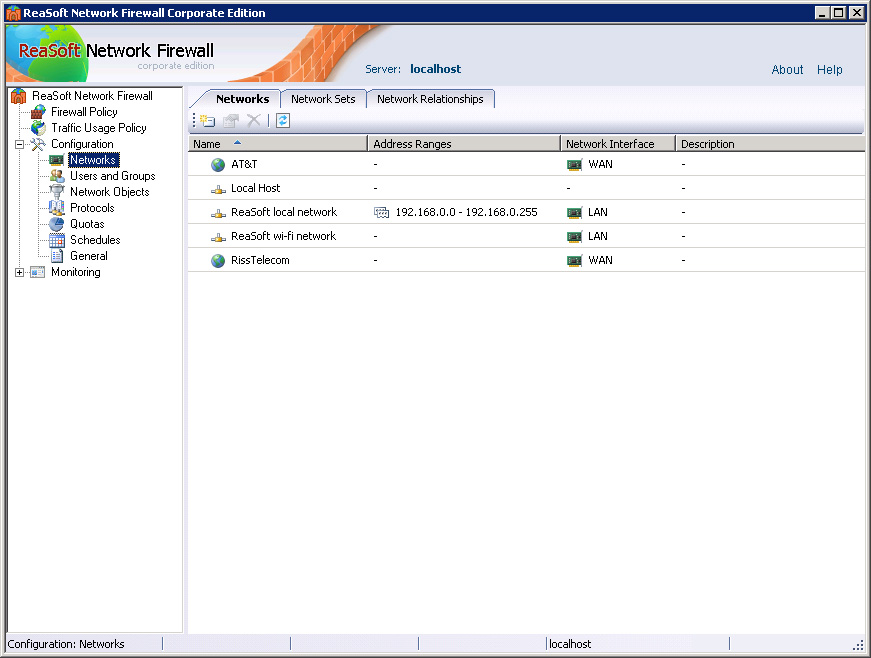Select the AT&T network name
This screenshot has height=658, width=871.
click(244, 164)
